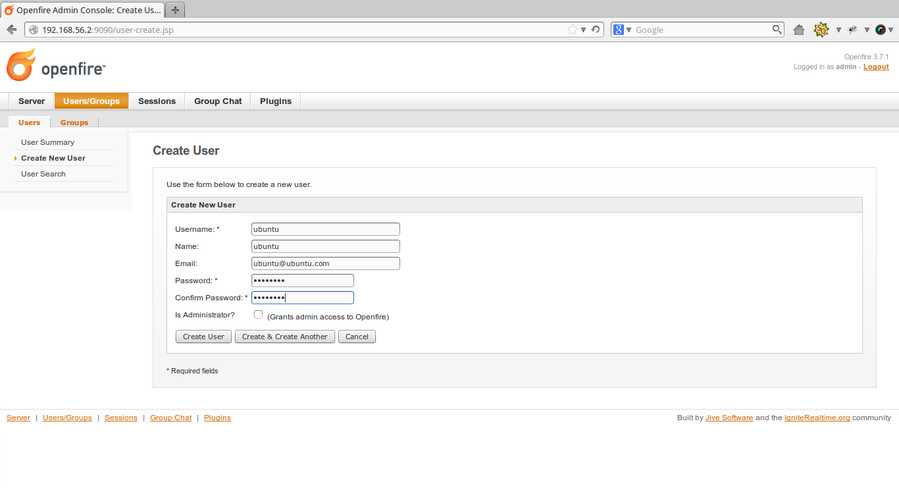
Task: Select the Openfire Admin Console browser tab
Action: tap(83, 10)
